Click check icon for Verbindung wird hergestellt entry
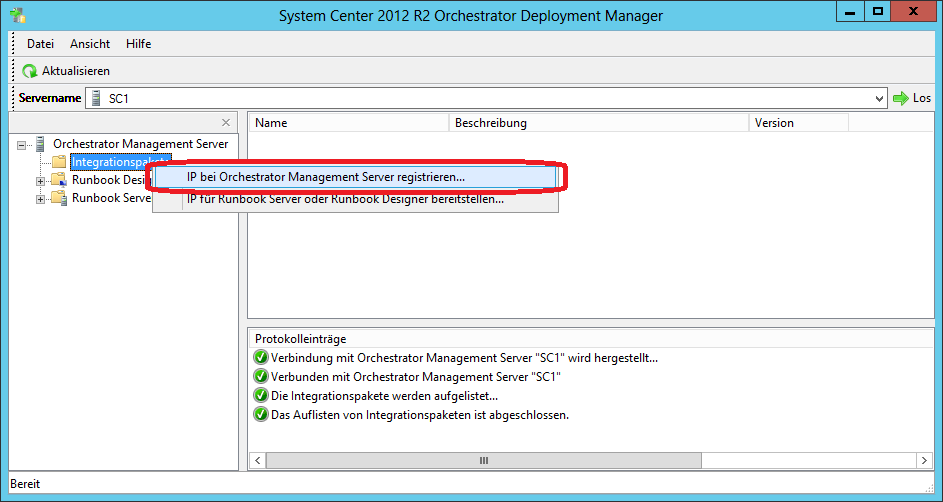Image resolution: width=943 pixels, height=502 pixels. tap(260, 358)
